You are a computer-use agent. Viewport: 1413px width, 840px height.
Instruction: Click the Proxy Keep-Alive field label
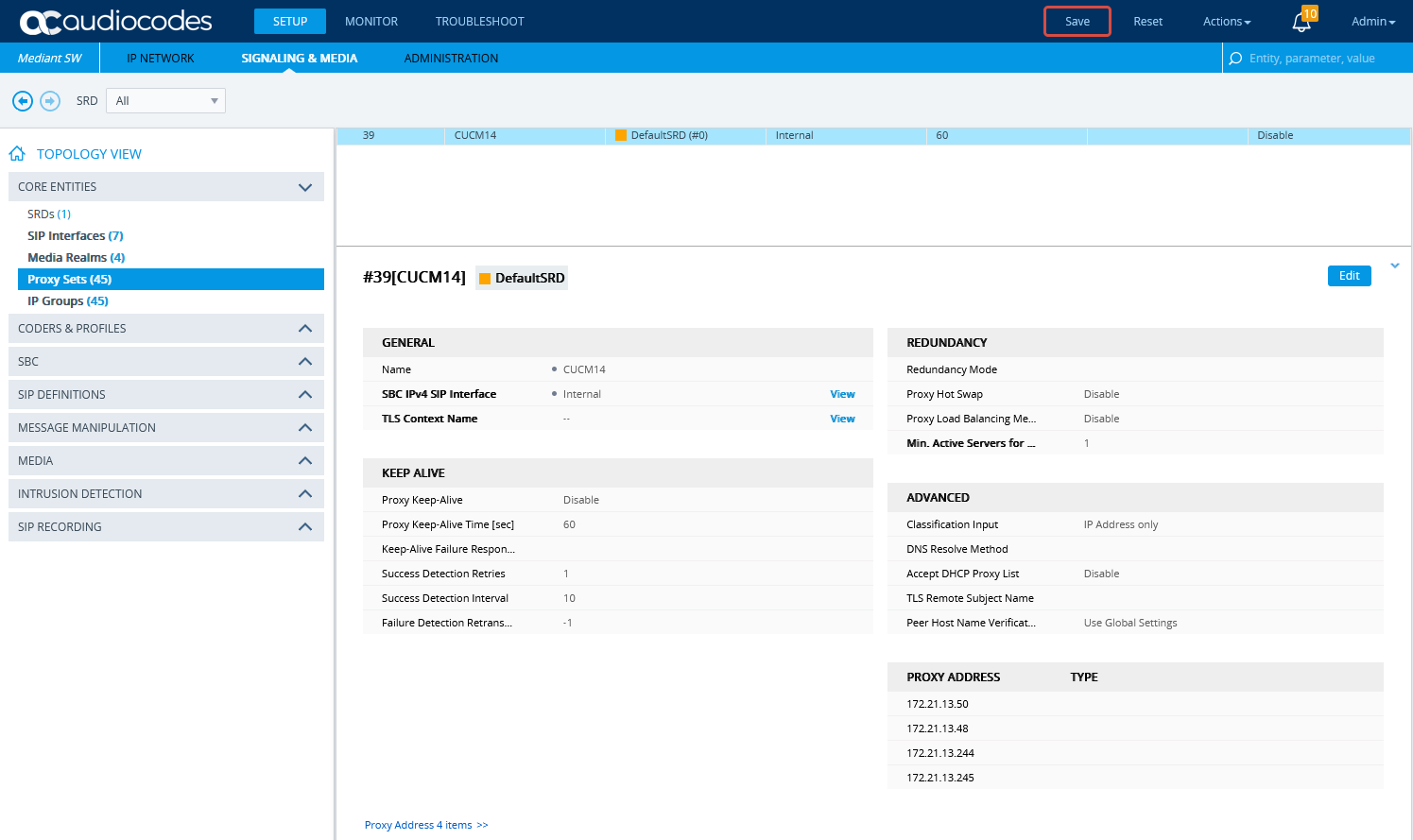point(422,500)
